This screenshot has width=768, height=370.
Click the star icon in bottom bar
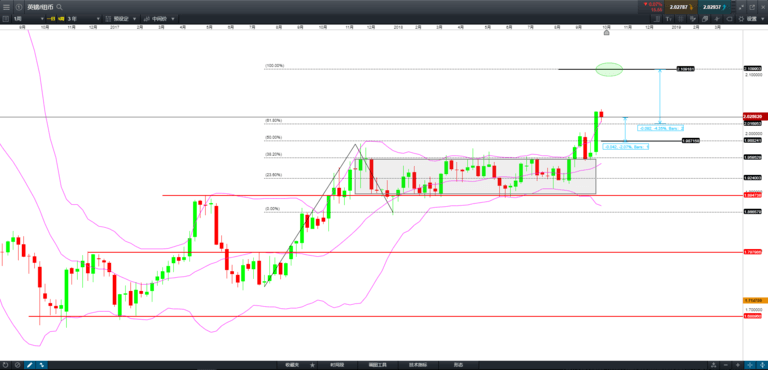(312, 365)
